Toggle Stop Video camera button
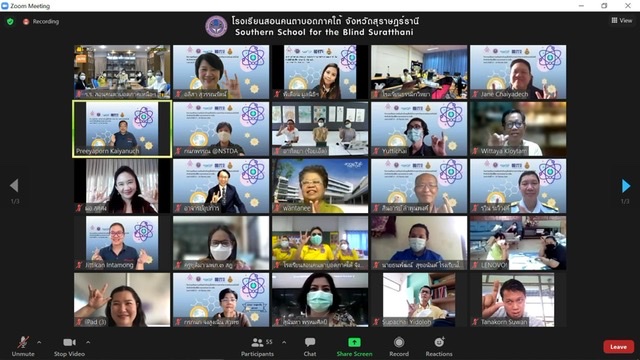This screenshot has width=640, height=360. (x=69, y=342)
